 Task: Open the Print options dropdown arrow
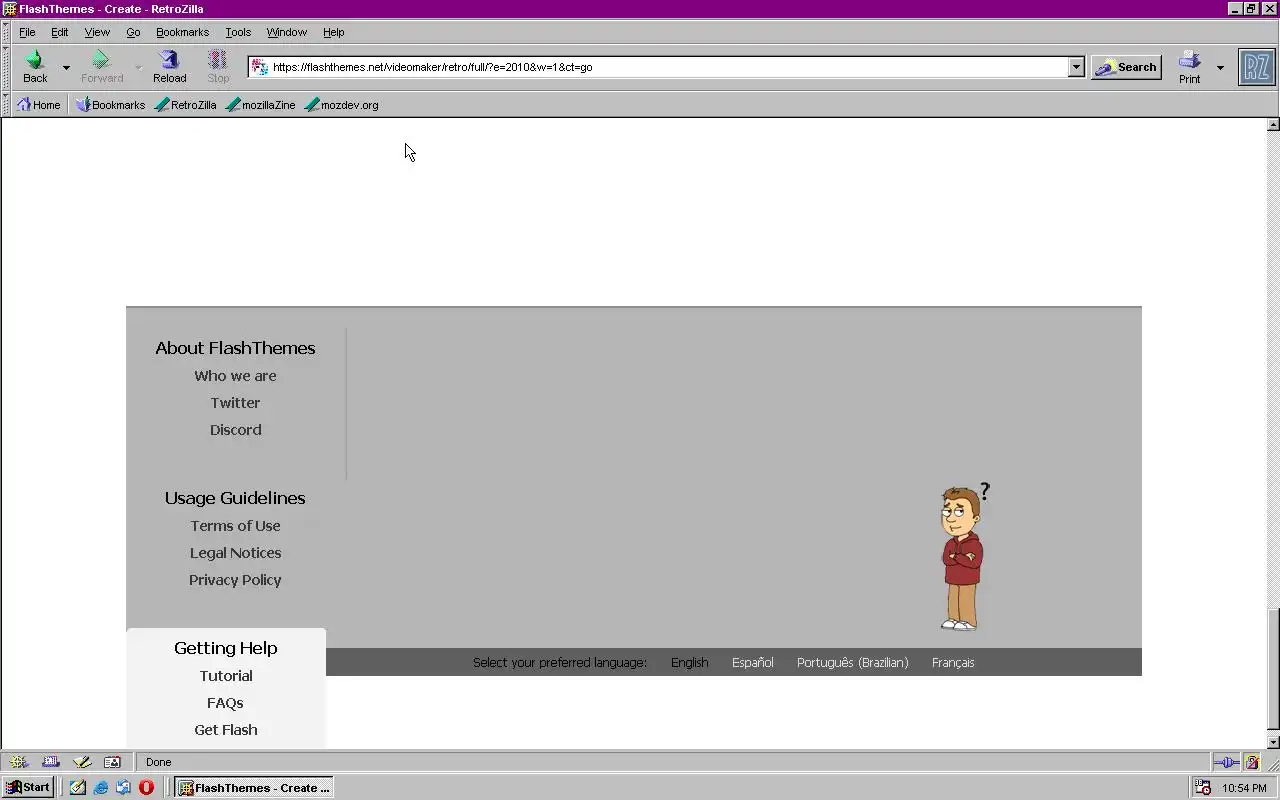point(1220,68)
